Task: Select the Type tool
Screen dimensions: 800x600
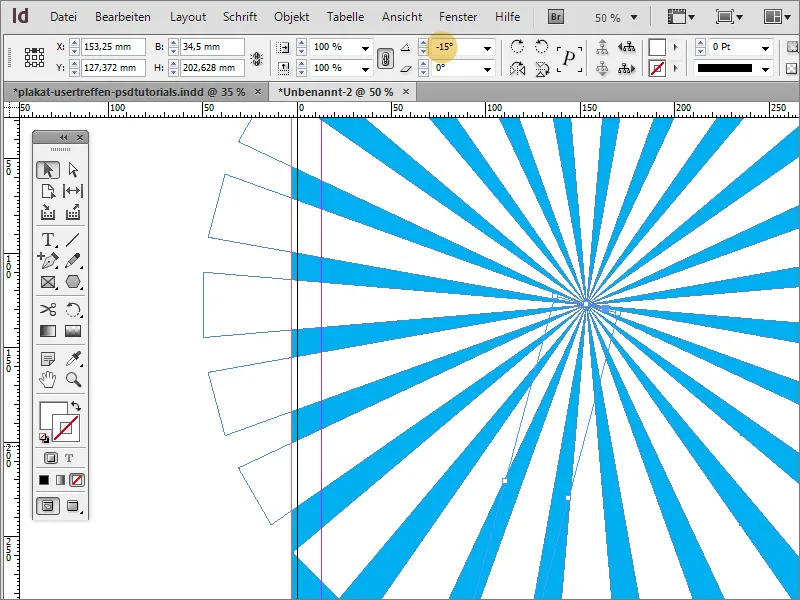Action: (48, 239)
